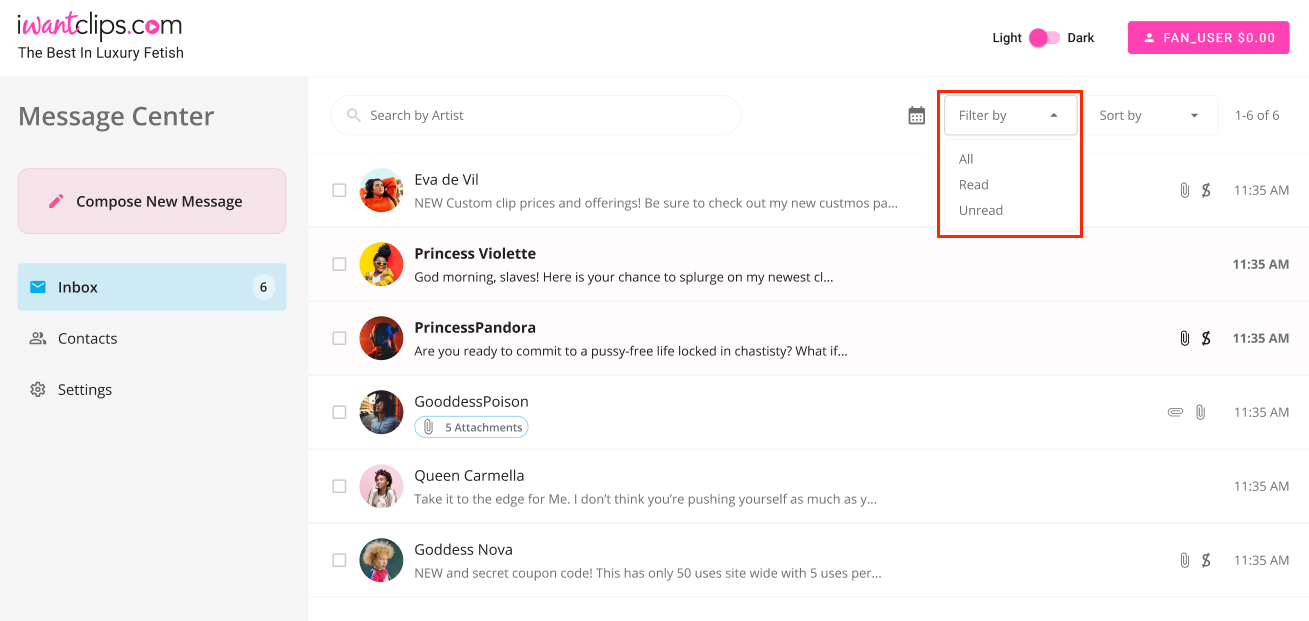Open Goddess Nova's avatar
Screen dimensions: 1309x621
click(x=381, y=560)
